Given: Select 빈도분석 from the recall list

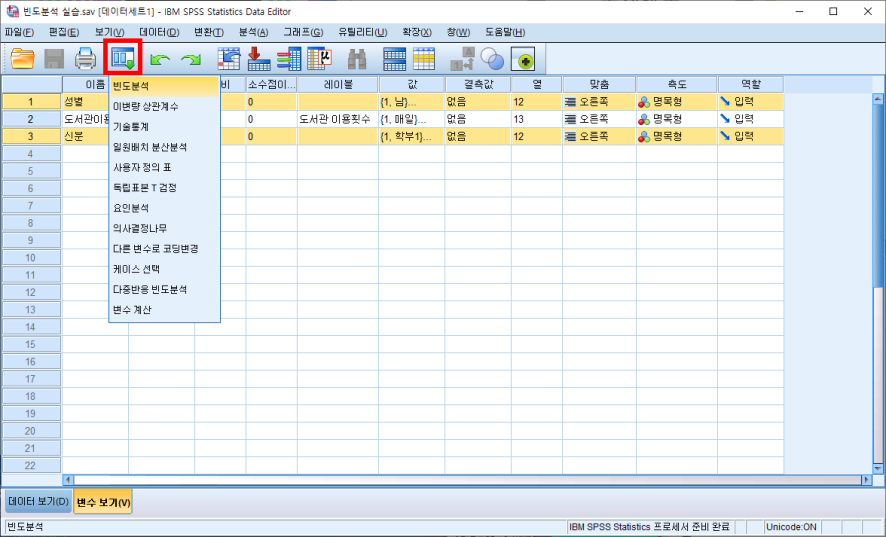Looking at the screenshot, I should [164, 86].
